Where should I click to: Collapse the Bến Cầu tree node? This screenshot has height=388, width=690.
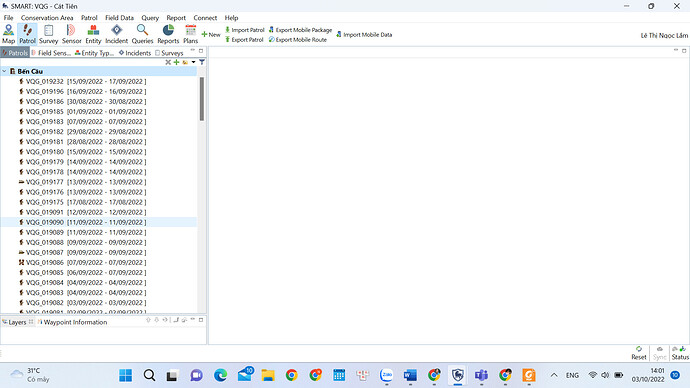pyautogui.click(x=4, y=71)
